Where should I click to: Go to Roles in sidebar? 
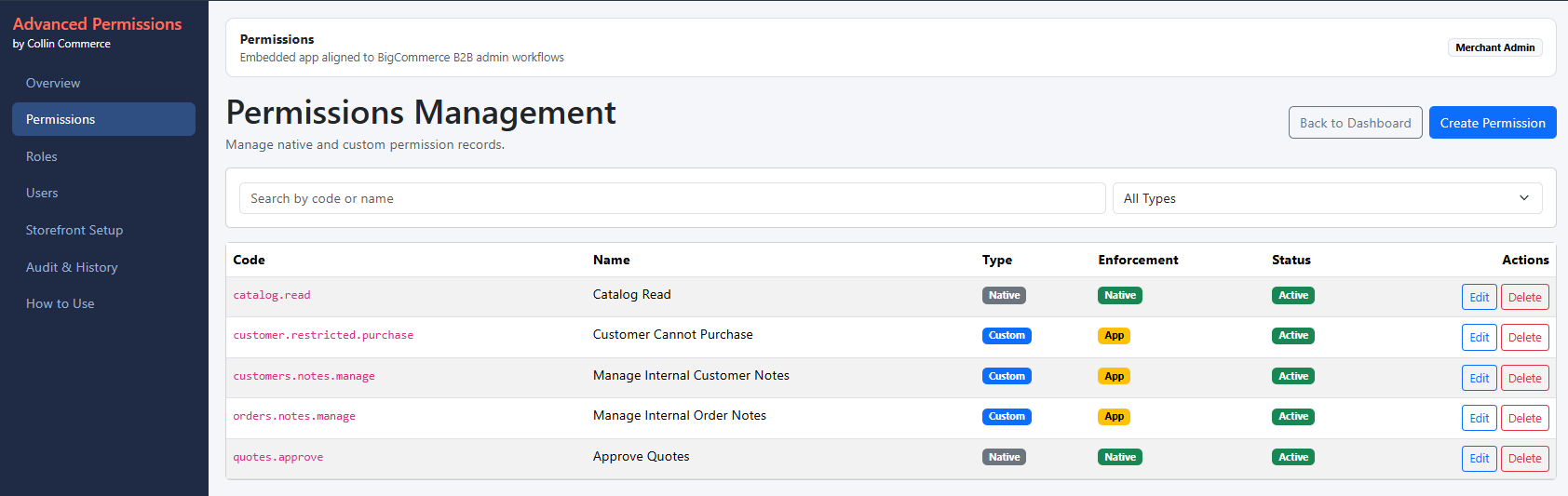(103, 156)
